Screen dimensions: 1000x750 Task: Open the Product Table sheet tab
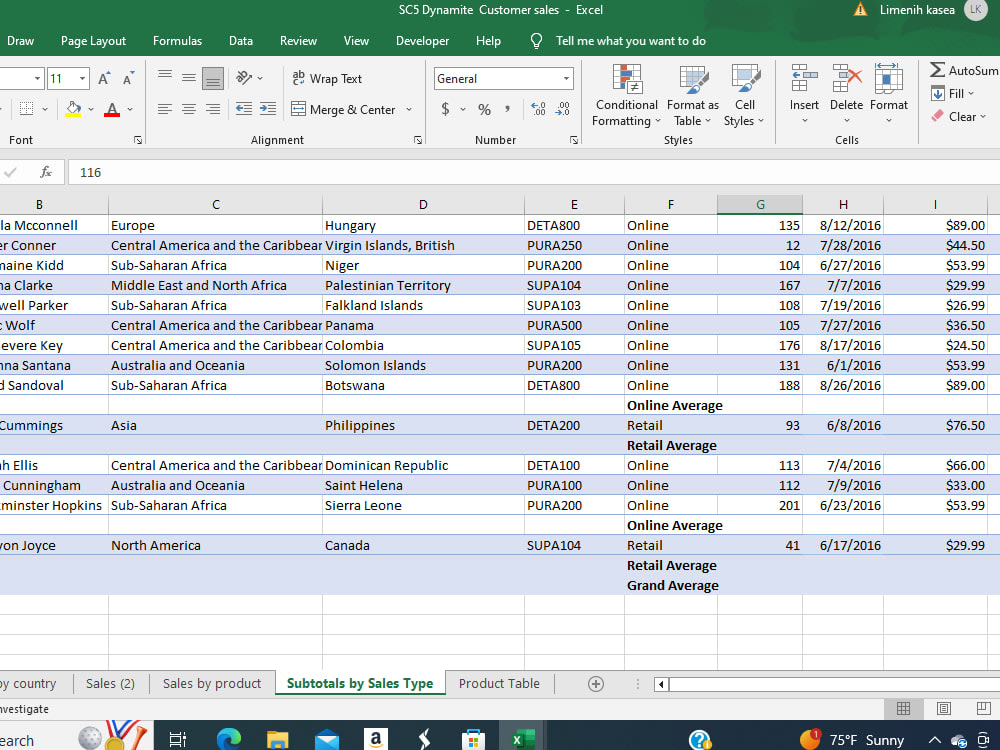[498, 683]
